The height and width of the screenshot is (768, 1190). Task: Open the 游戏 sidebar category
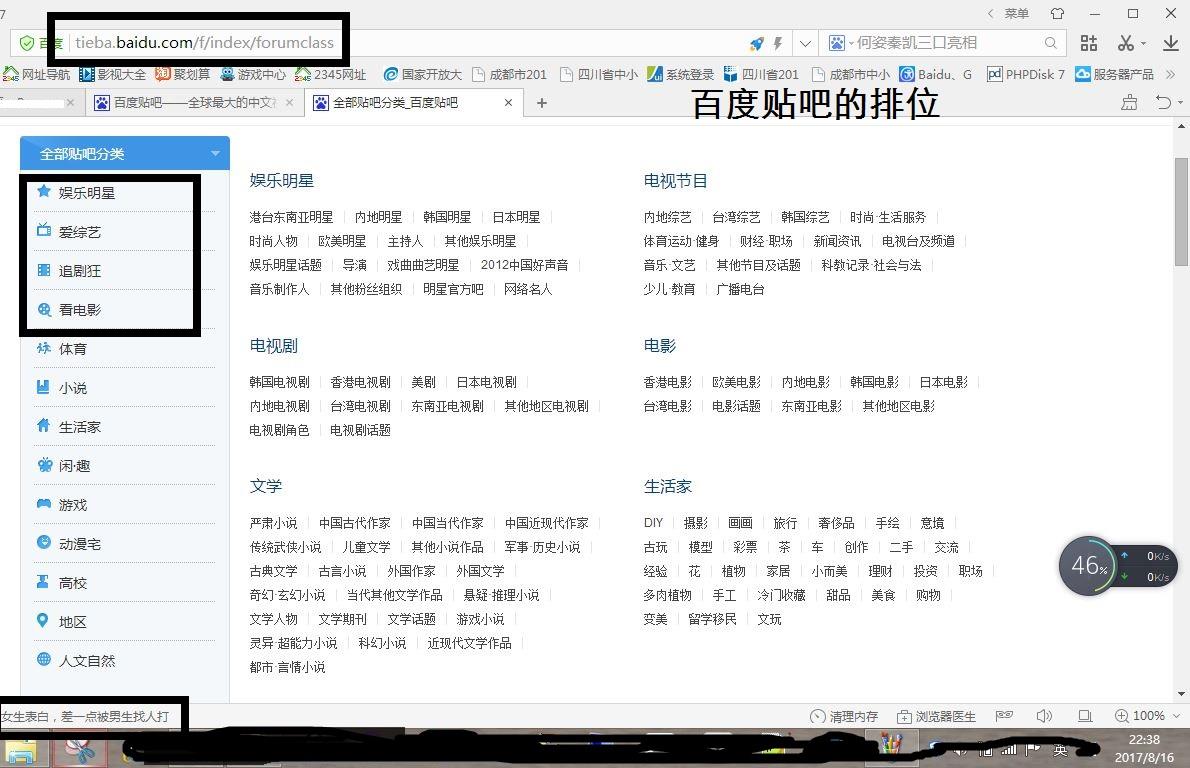73,505
